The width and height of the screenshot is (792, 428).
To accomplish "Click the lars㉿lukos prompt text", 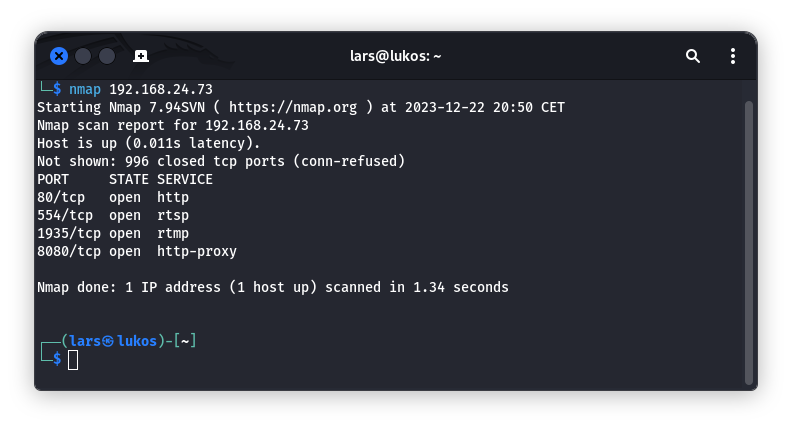I will click(x=113, y=341).
